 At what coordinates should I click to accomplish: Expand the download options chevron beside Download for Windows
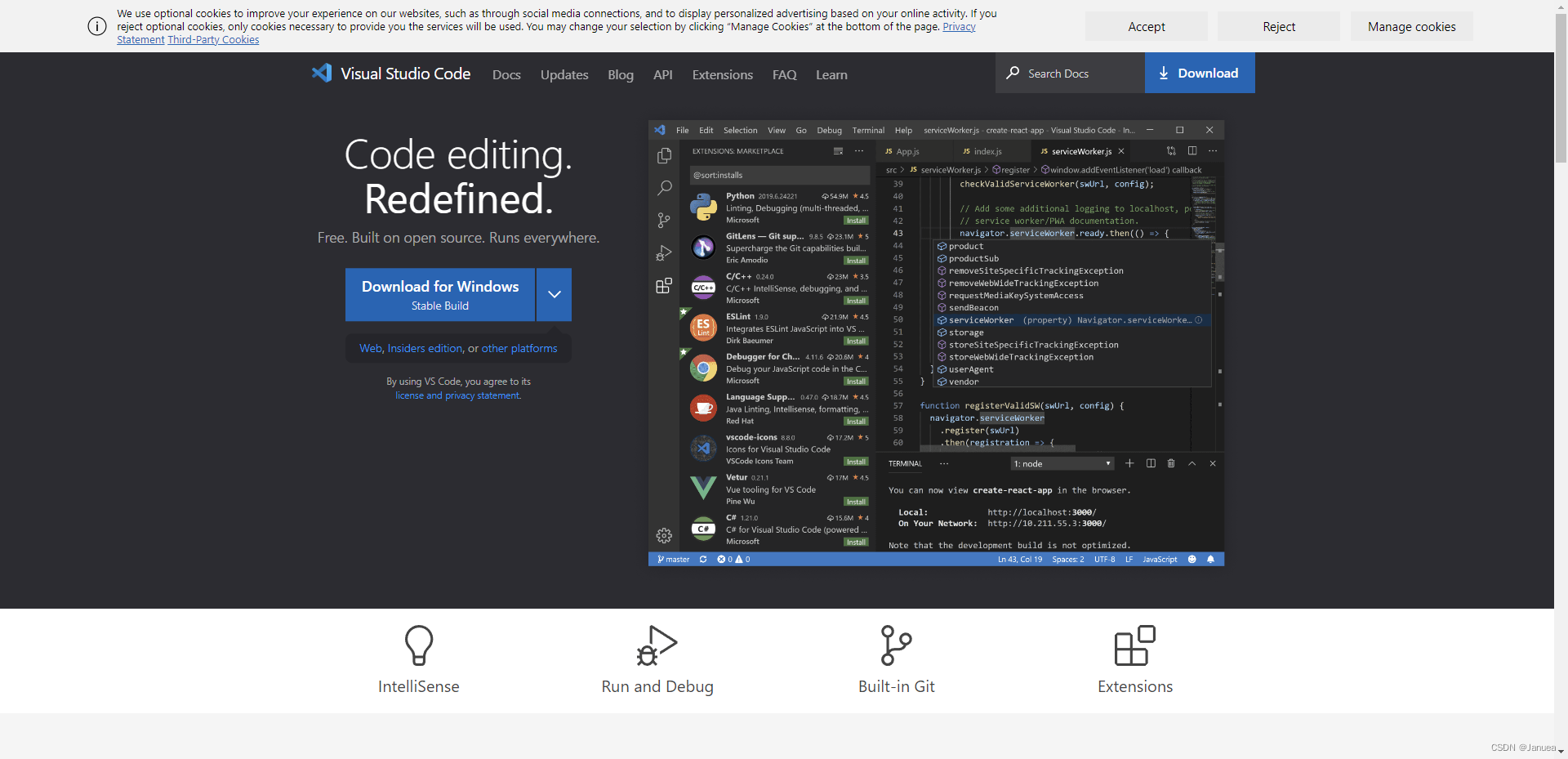[555, 294]
